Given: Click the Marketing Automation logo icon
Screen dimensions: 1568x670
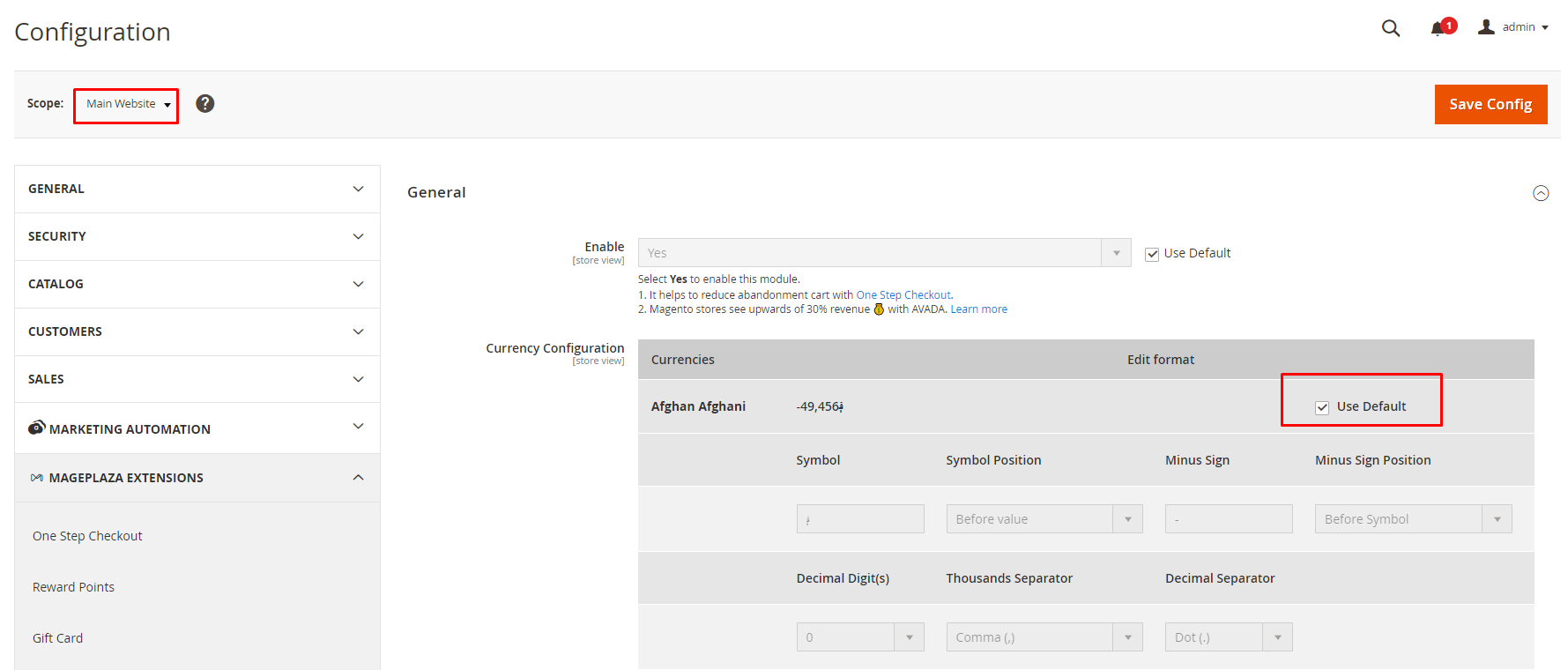Looking at the screenshot, I should point(36,428).
